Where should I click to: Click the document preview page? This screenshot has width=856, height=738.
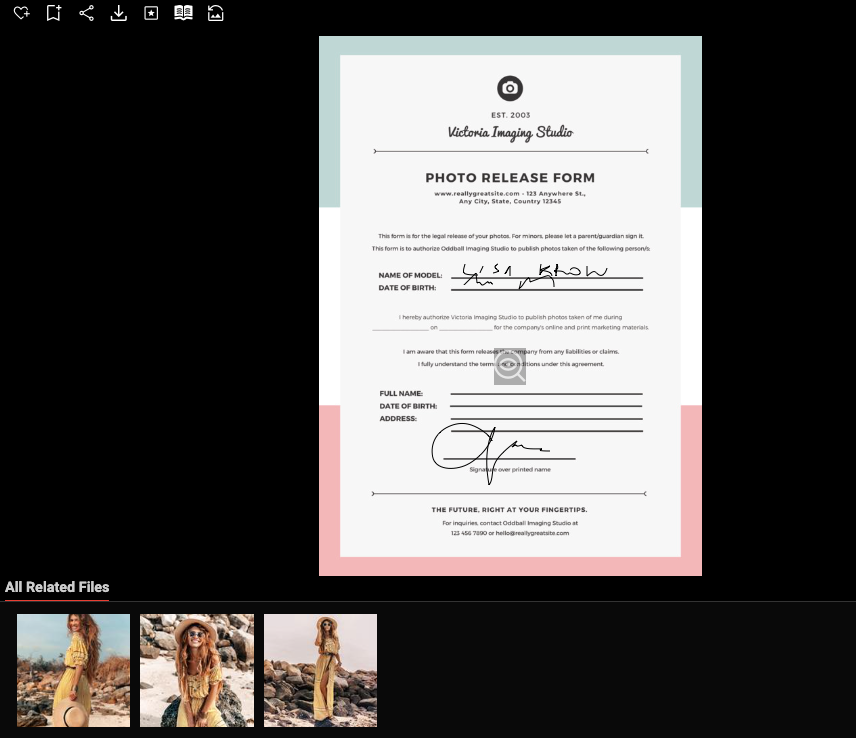[x=510, y=305]
